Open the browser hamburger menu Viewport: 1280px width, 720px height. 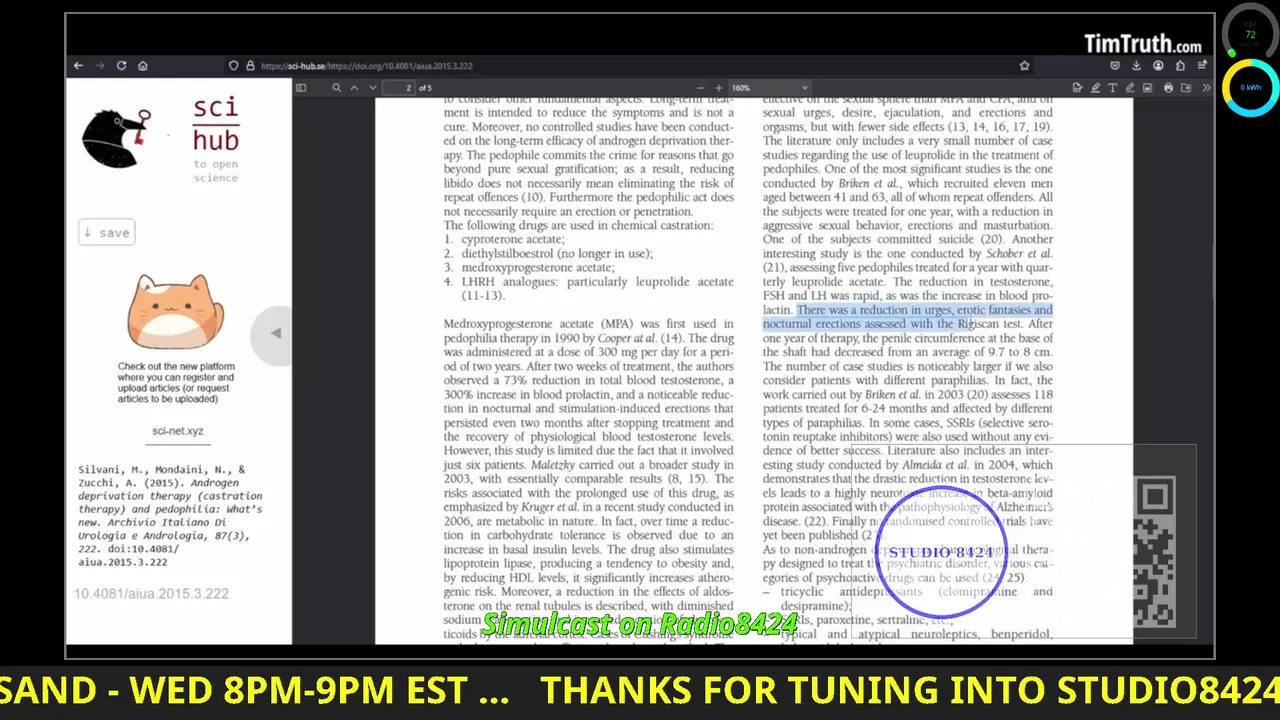click(1203, 66)
